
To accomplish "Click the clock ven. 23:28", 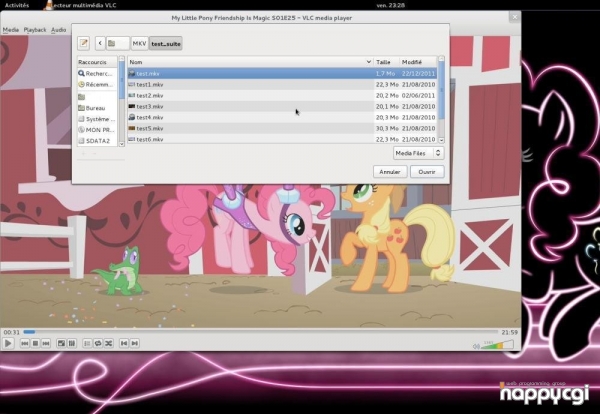I will tap(391, 5).
